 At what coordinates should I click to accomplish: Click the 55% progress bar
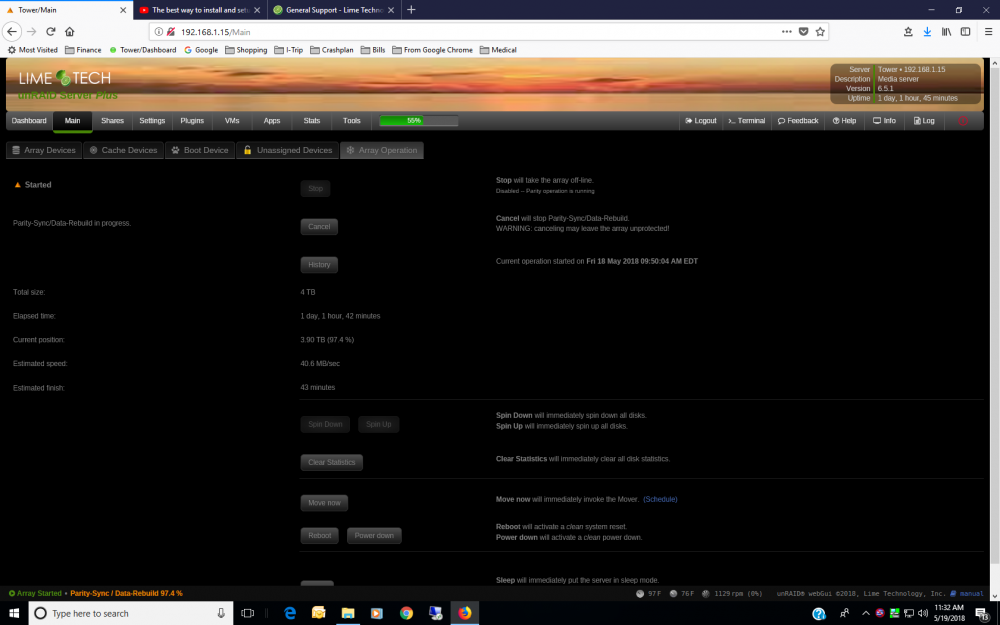tap(418, 121)
